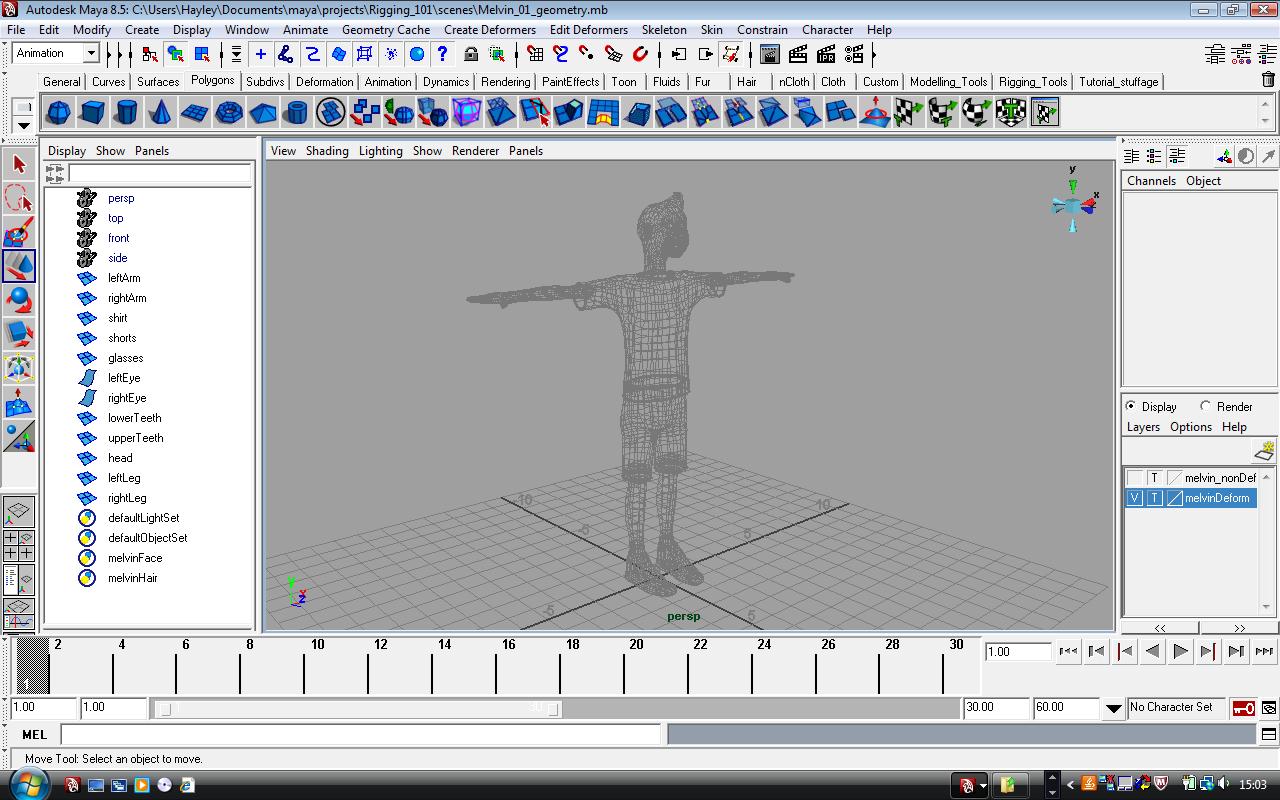Click the polygon cone shelf icon
The image size is (1280, 800).
161,112
